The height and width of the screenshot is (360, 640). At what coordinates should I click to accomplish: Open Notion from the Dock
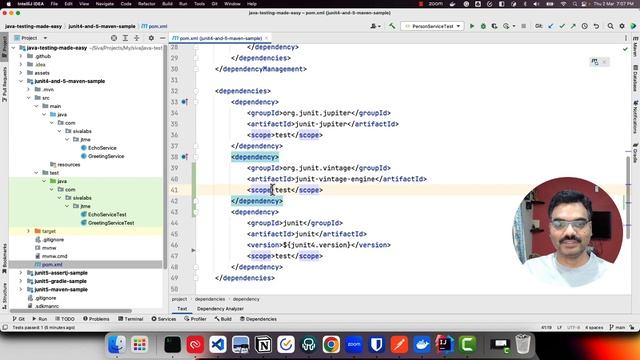click(x=263, y=344)
